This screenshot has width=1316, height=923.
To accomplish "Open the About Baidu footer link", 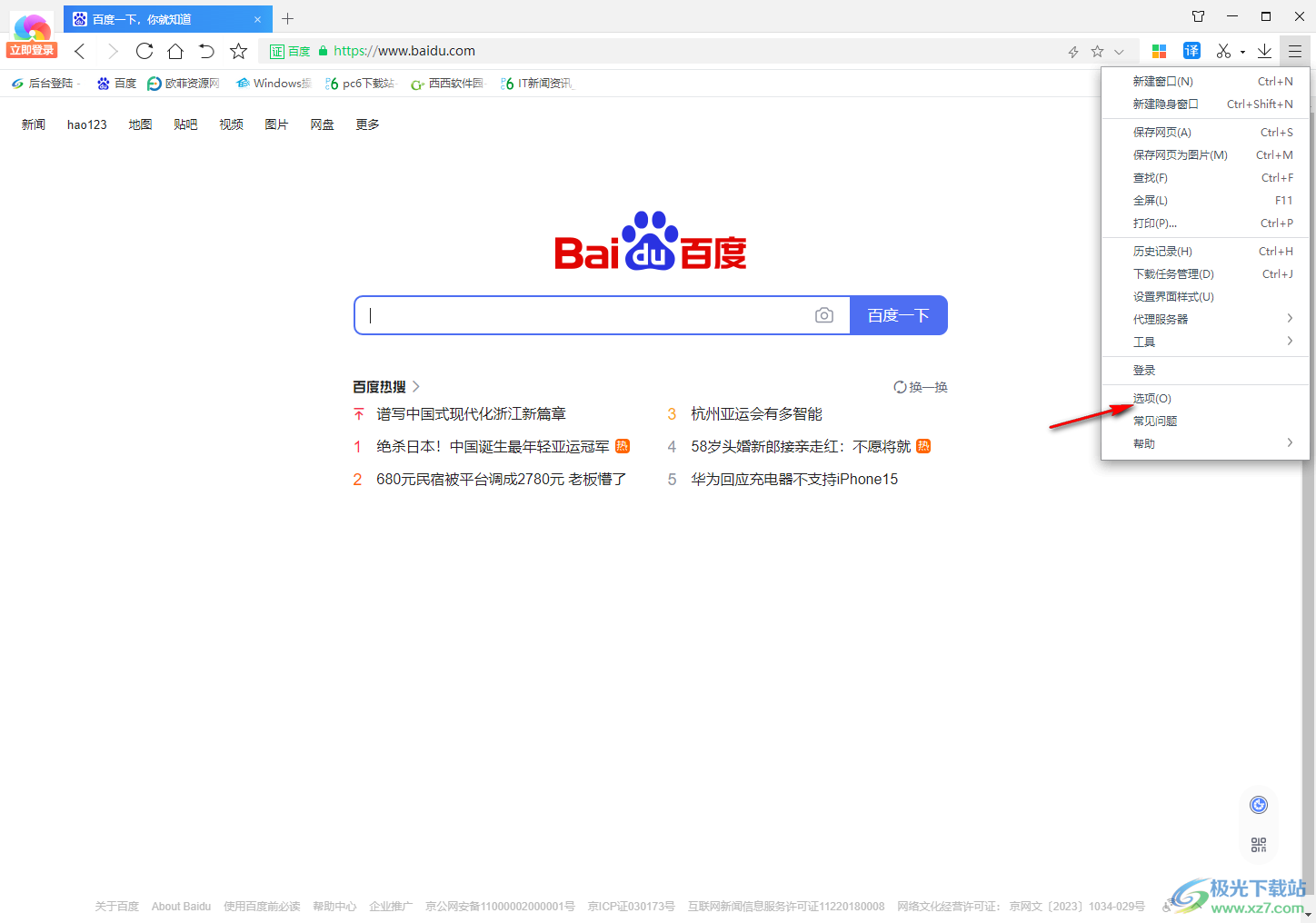I will coord(181,907).
